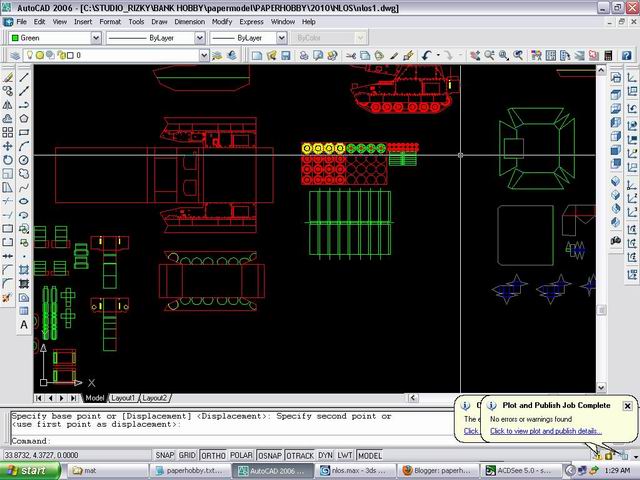Open the Express menu
Screen dimensions: 640x480
tap(251, 22)
